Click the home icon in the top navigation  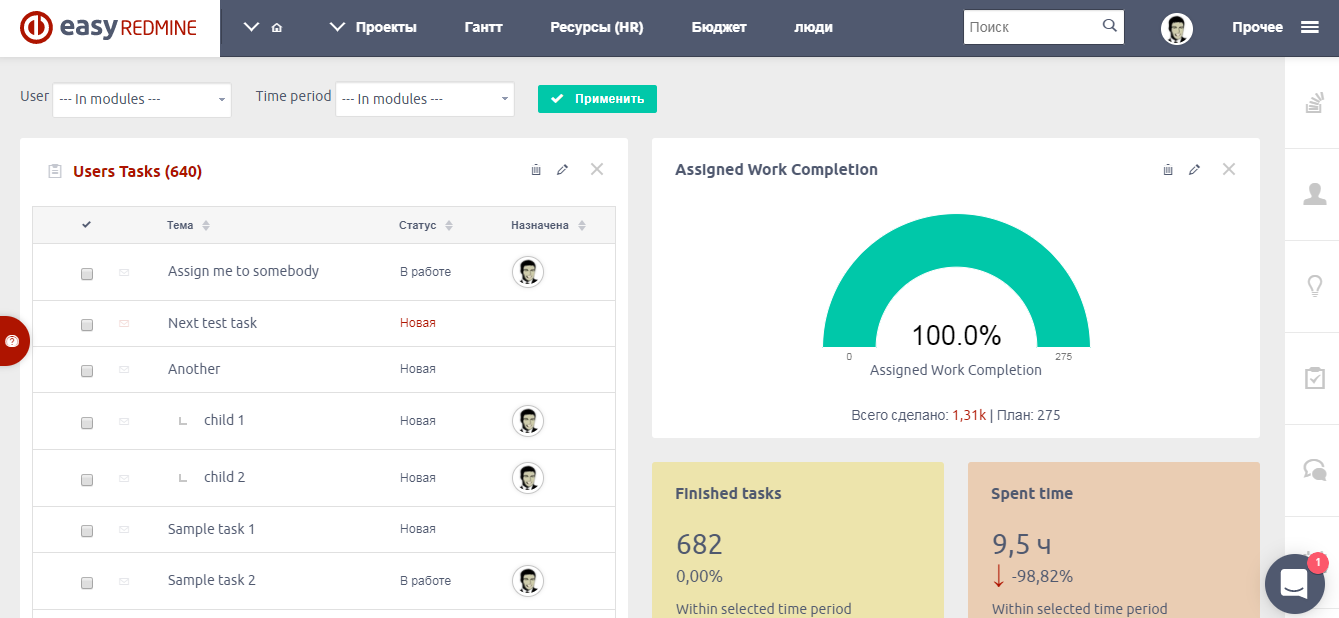(x=277, y=27)
